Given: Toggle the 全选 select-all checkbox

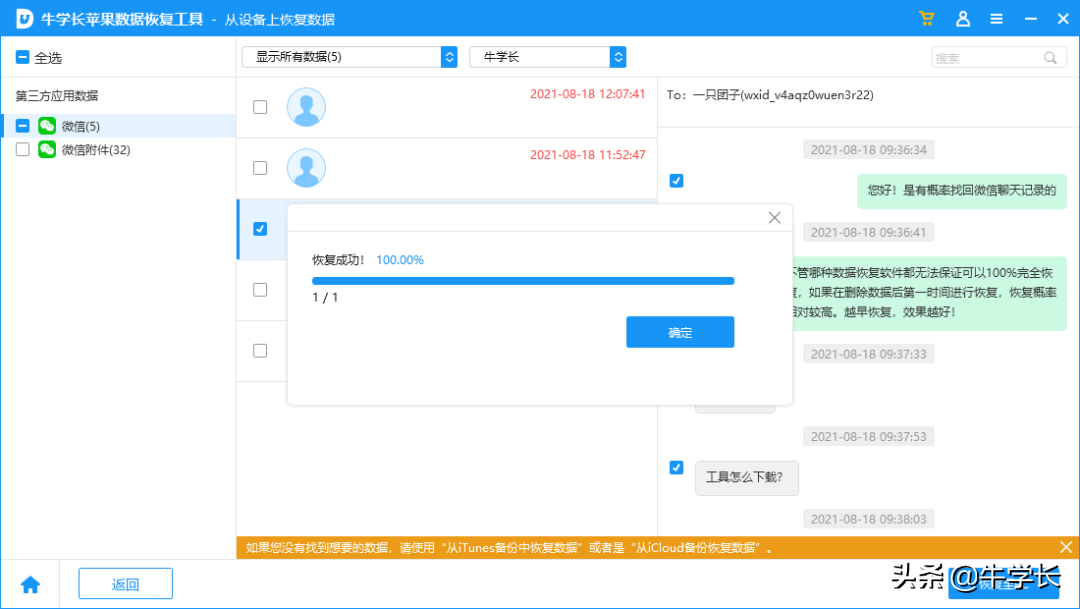Looking at the screenshot, I should (20, 57).
